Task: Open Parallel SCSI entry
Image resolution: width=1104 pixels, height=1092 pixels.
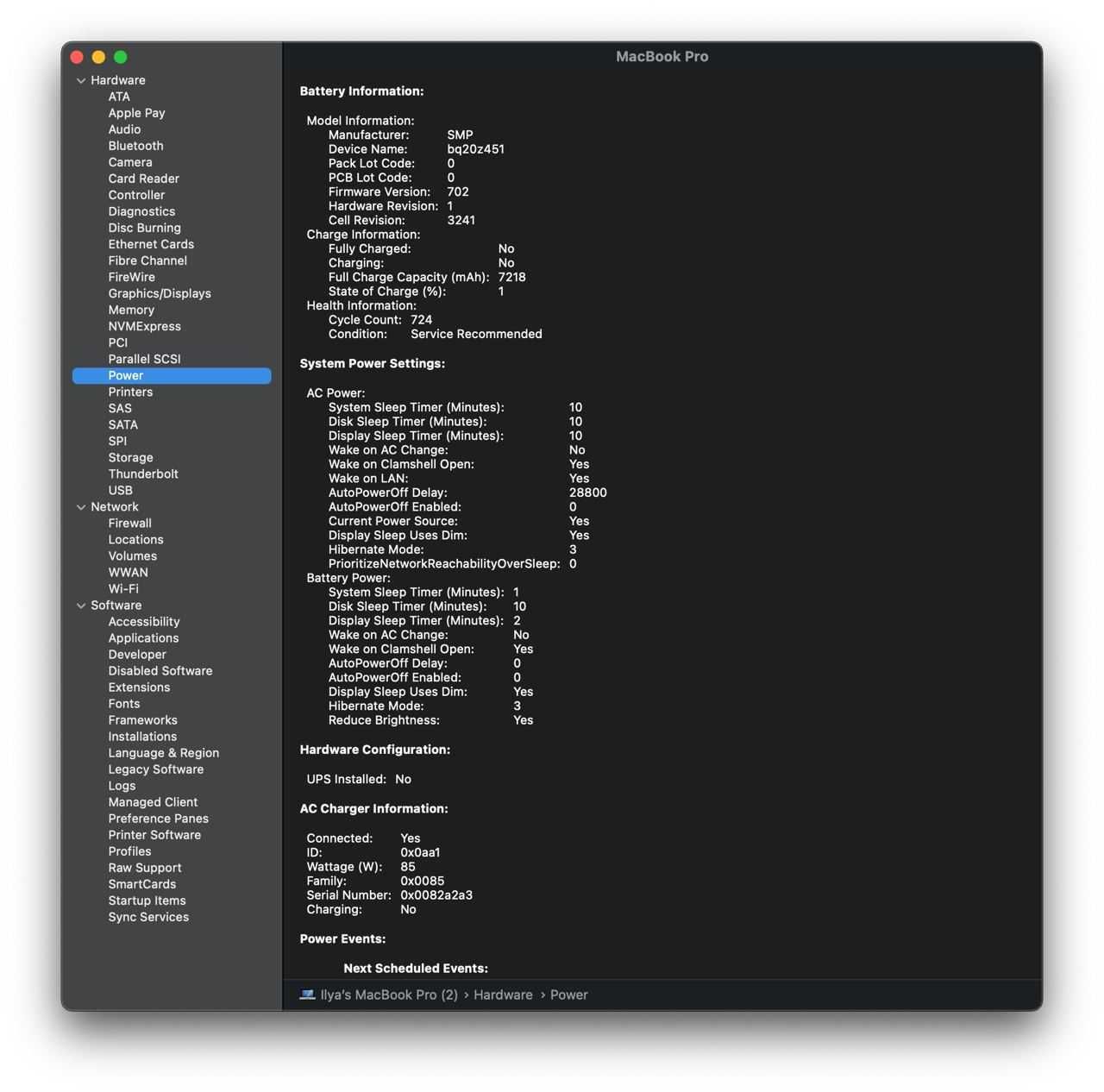Action: (x=145, y=359)
